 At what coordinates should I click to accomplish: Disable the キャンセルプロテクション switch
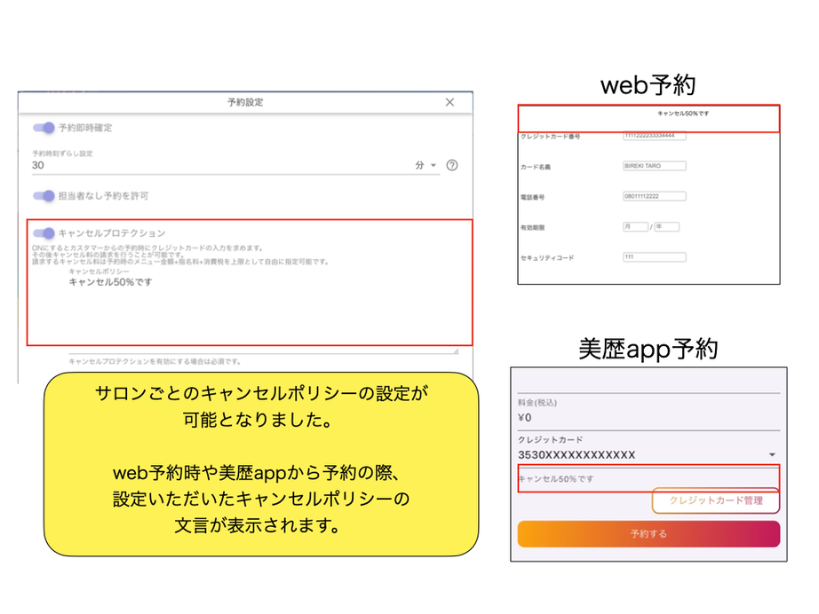(x=44, y=233)
